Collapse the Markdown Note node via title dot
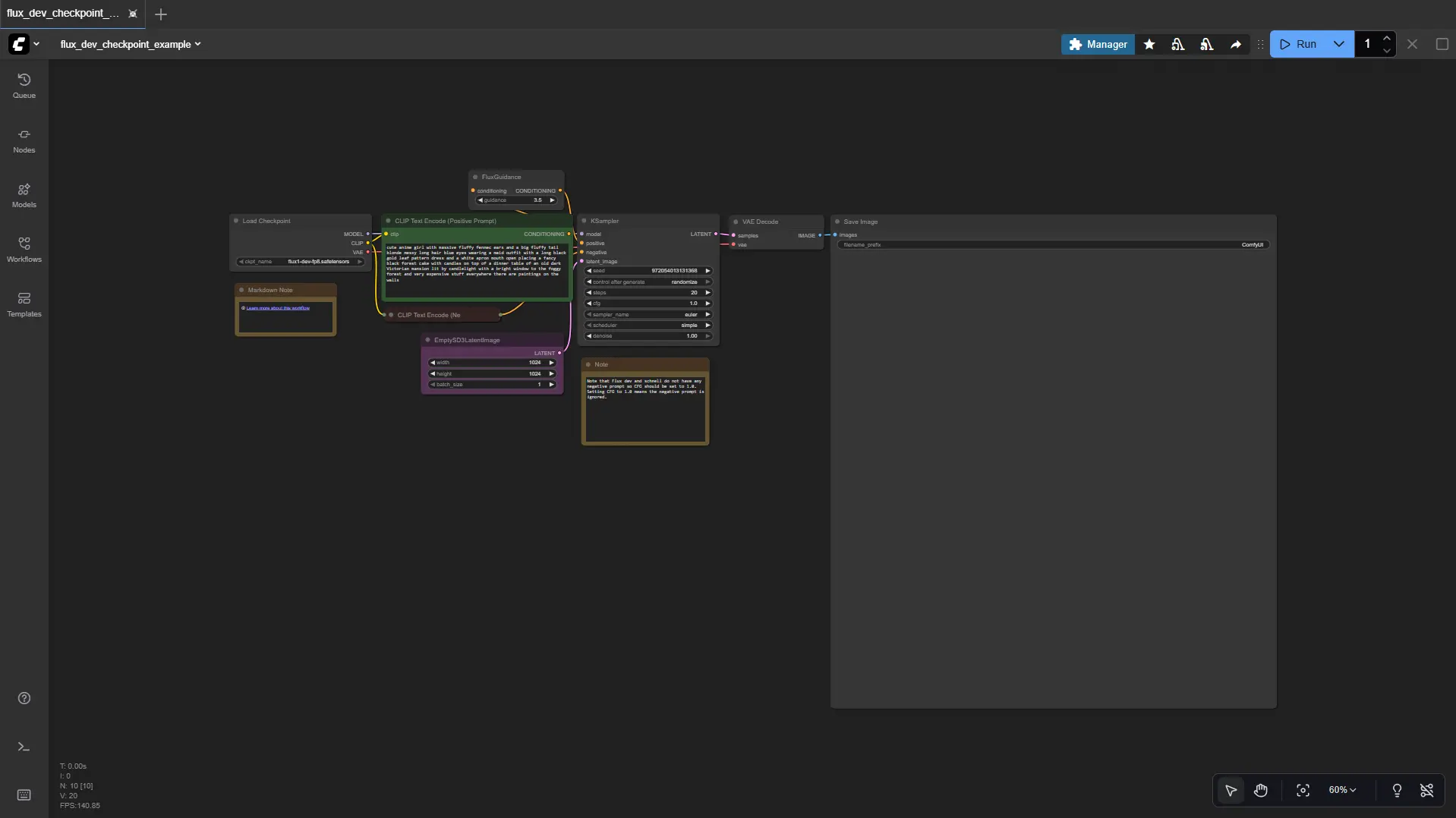 (x=241, y=290)
